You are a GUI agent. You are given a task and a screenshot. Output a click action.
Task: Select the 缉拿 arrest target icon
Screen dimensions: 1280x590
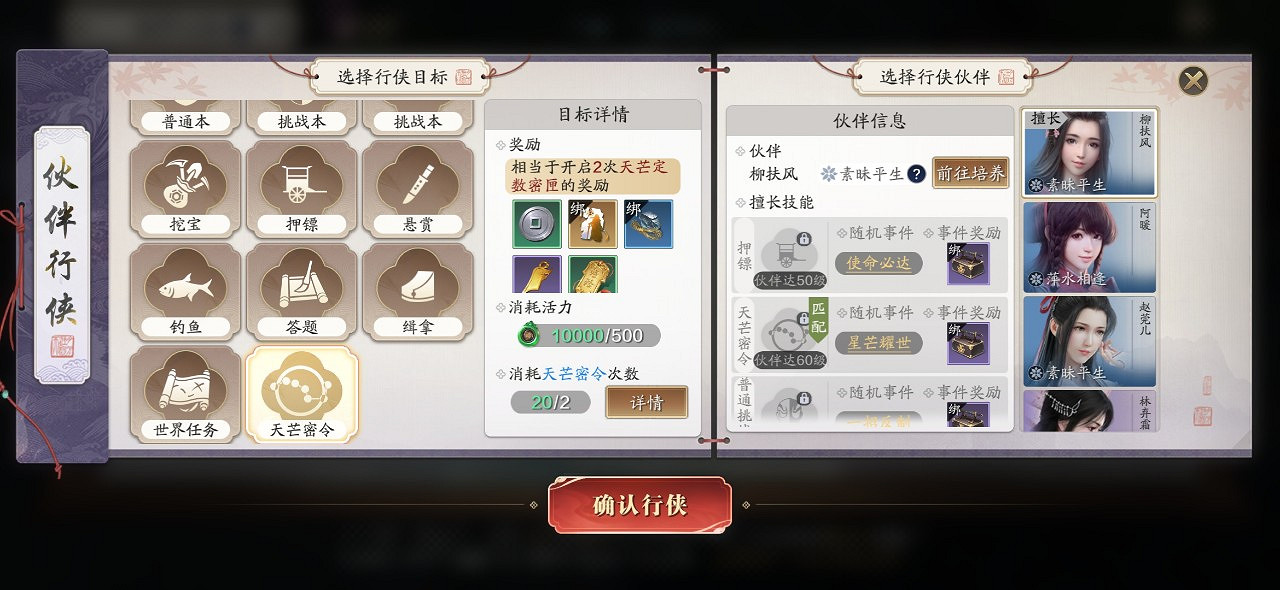tap(418, 293)
